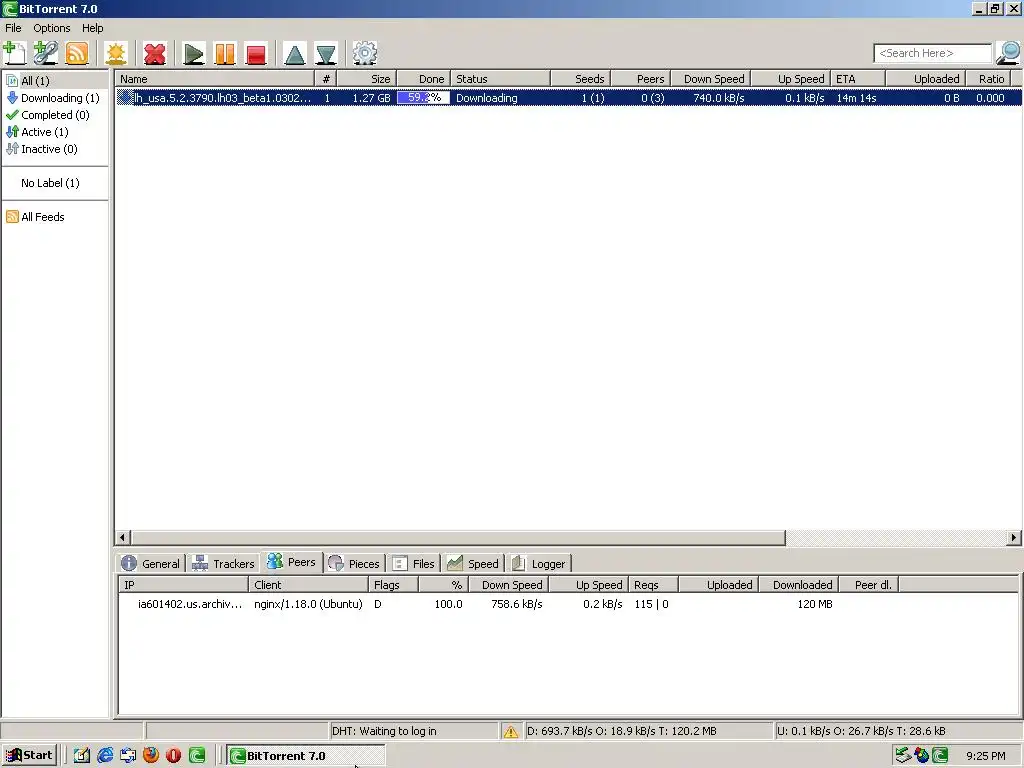Viewport: 1024px width, 768px height.
Task: Launch Internet Explorer from quick launch
Action: pyautogui.click(x=104, y=756)
